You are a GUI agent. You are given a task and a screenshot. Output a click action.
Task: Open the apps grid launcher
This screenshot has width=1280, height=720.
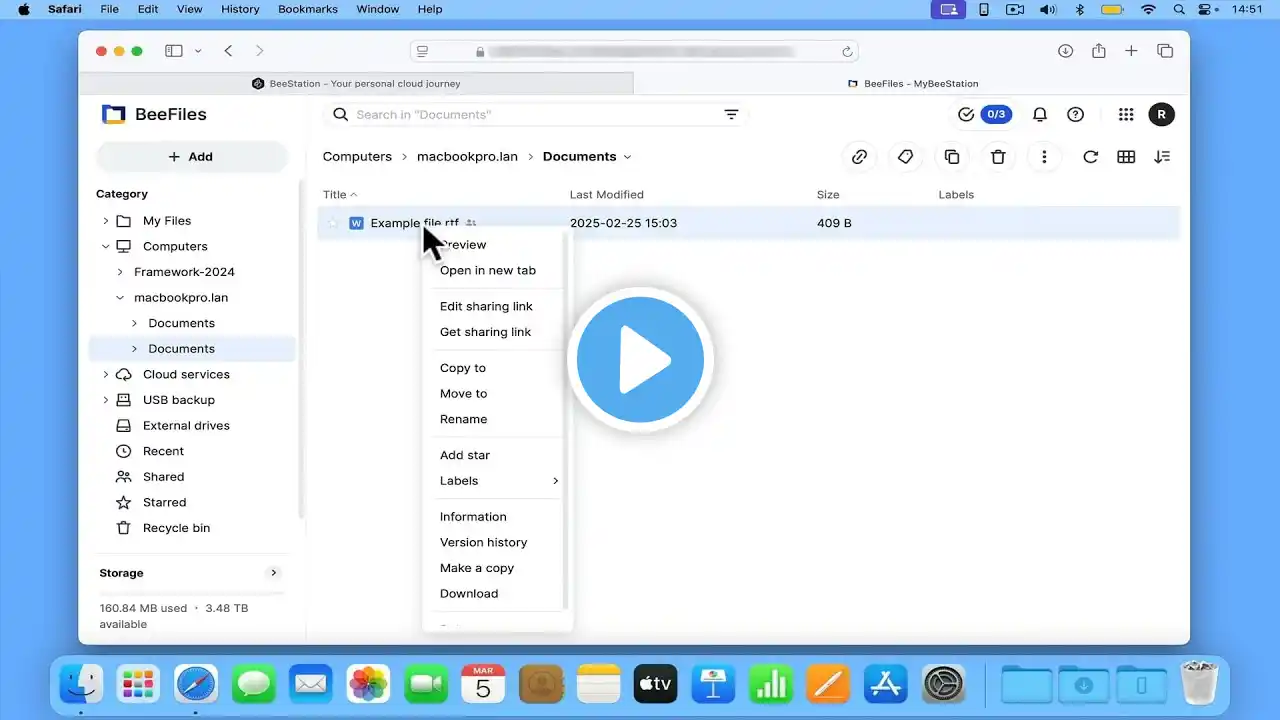coord(1126,115)
